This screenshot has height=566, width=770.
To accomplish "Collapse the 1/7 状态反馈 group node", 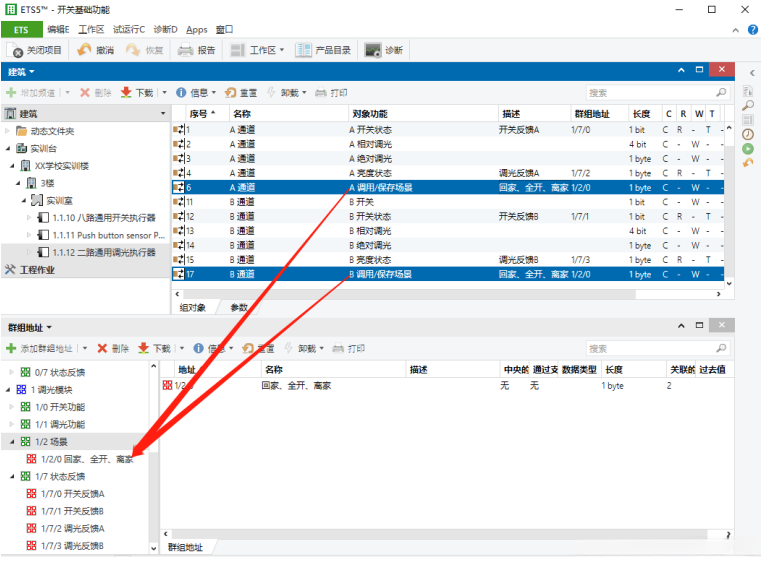I will click(x=12, y=476).
